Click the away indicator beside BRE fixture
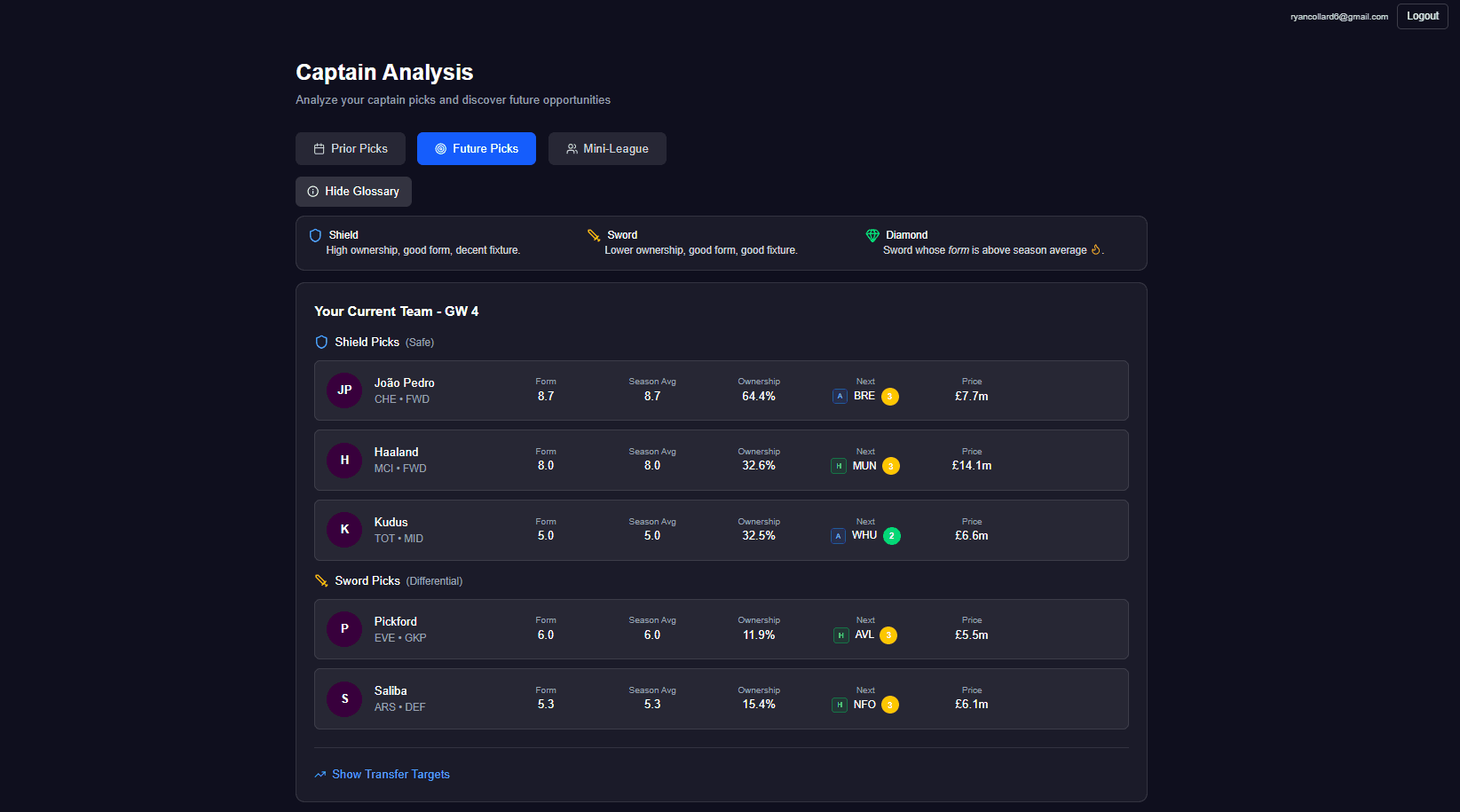The height and width of the screenshot is (812, 1460). point(840,397)
